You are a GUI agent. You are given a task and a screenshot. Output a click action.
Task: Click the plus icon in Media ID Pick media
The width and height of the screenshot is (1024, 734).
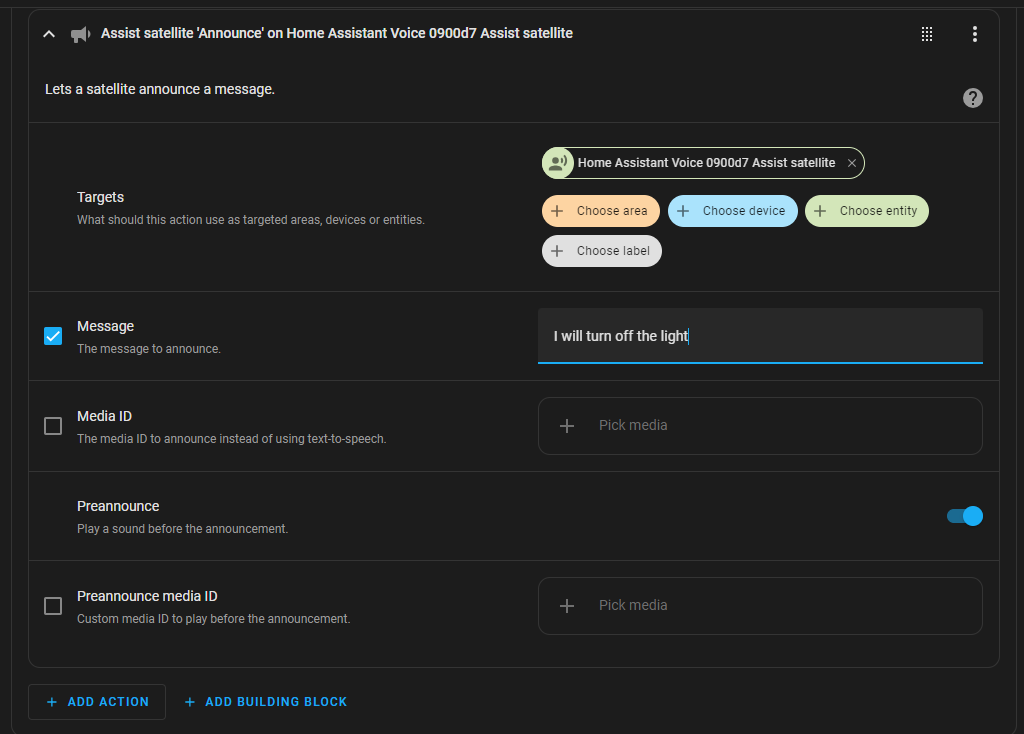[x=567, y=425]
